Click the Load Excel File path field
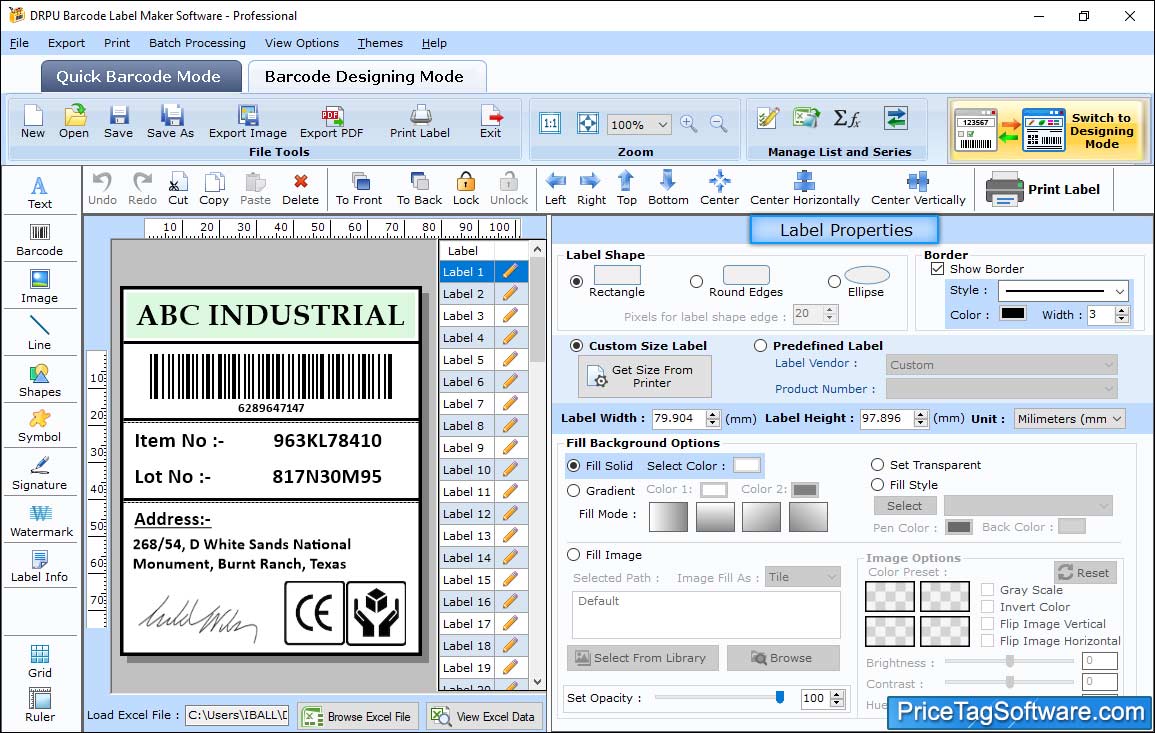The image size is (1155, 733). click(236, 715)
